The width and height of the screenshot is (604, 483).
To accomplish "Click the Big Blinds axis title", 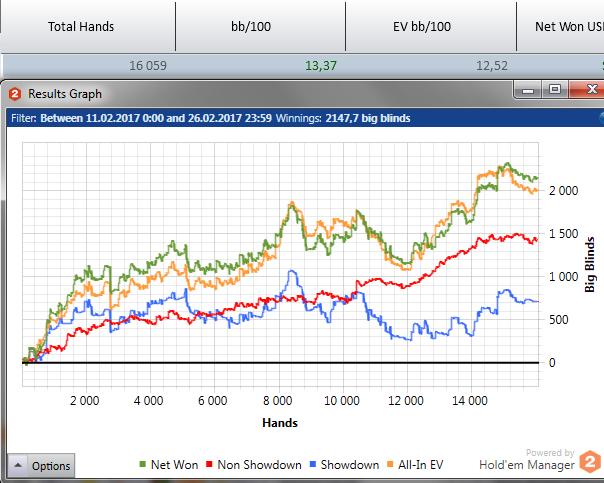I will point(590,265).
